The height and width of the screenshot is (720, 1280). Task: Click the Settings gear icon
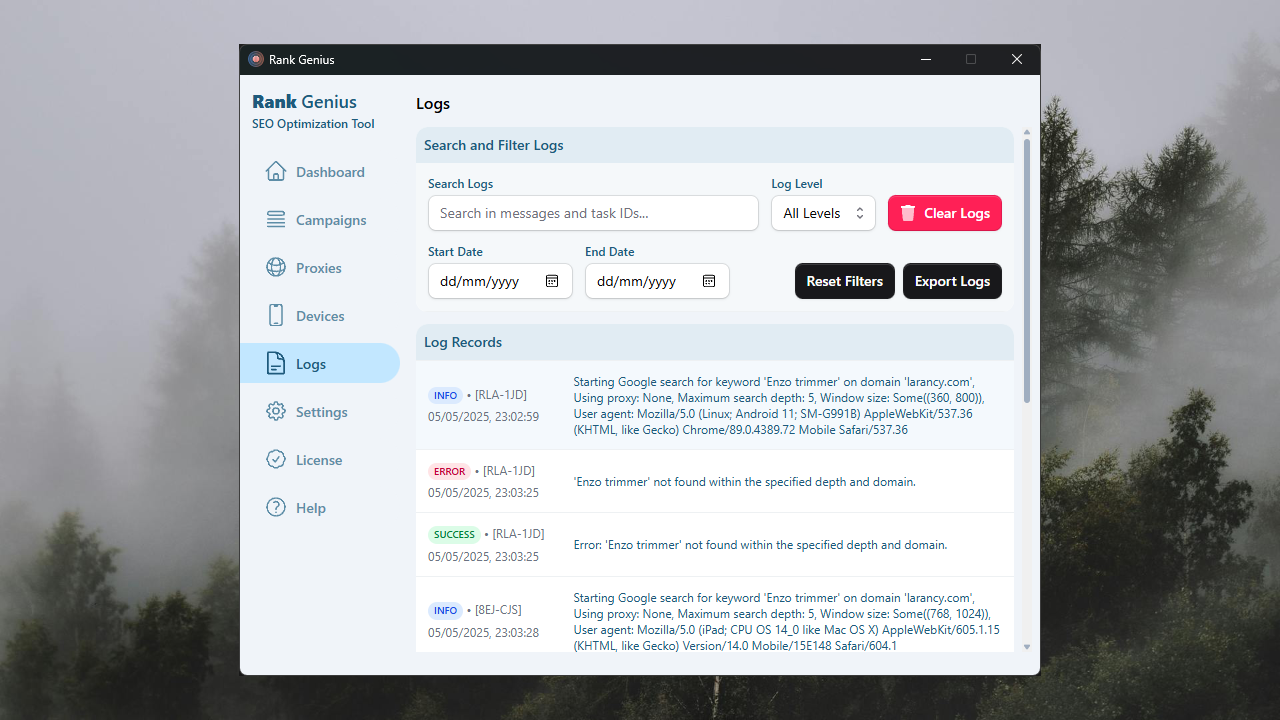point(276,412)
